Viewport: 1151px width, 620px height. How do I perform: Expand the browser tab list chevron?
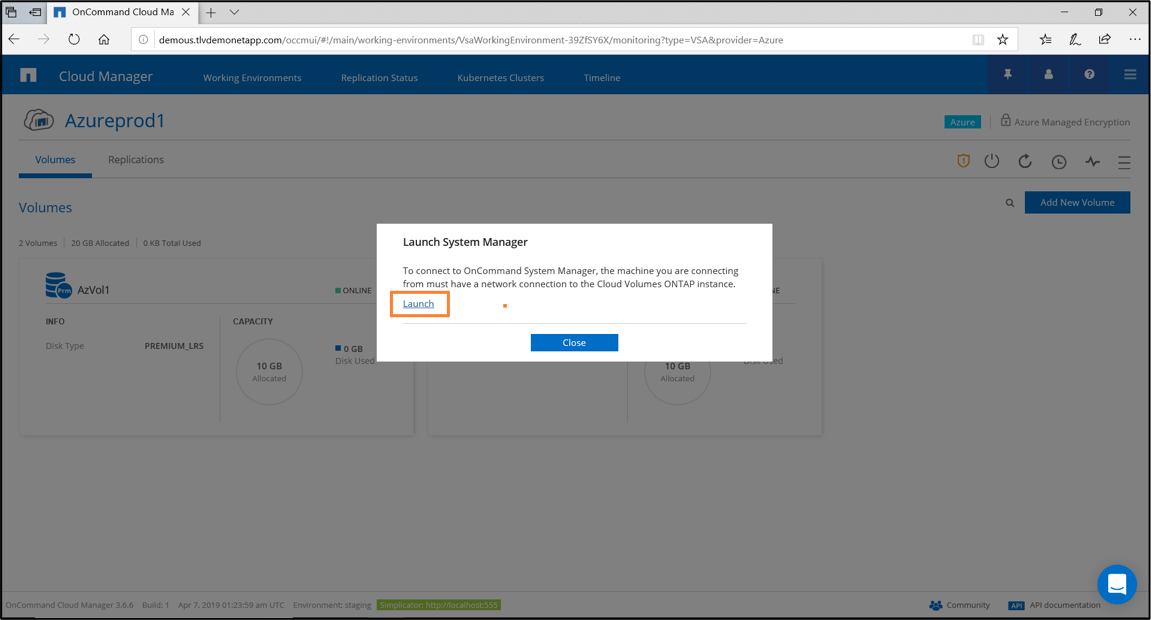(234, 13)
